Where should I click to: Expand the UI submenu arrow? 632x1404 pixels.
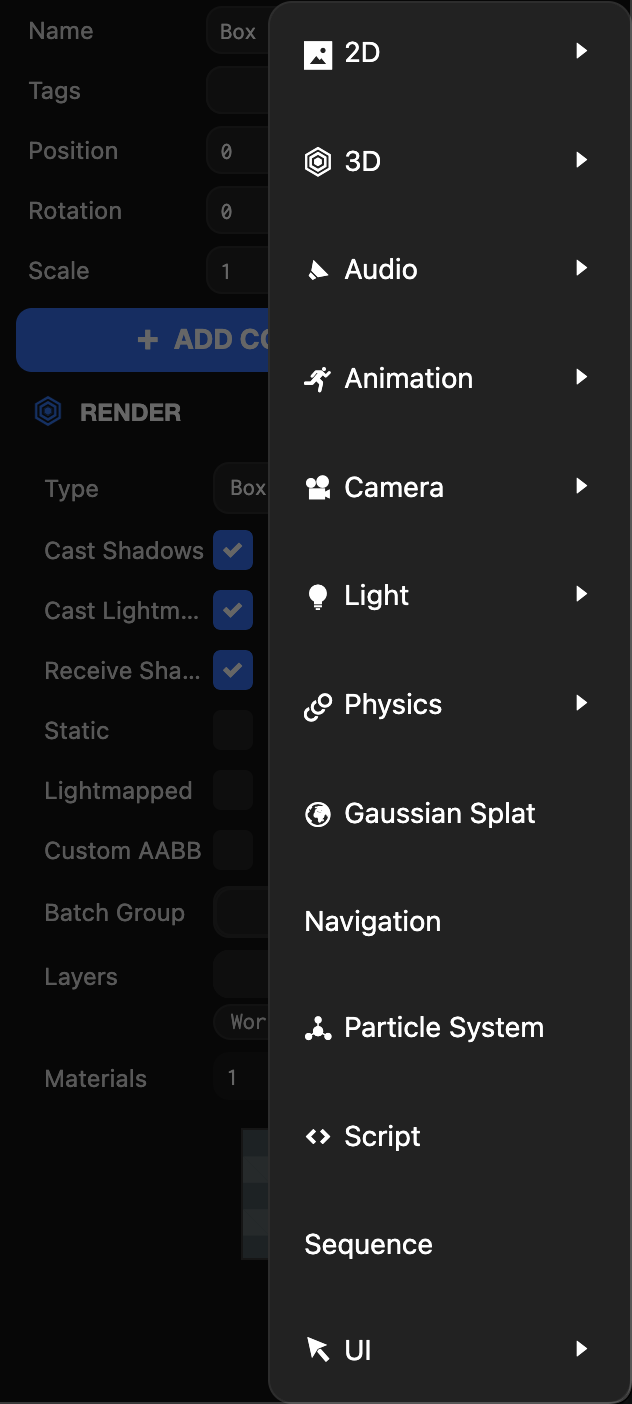tap(581, 1349)
